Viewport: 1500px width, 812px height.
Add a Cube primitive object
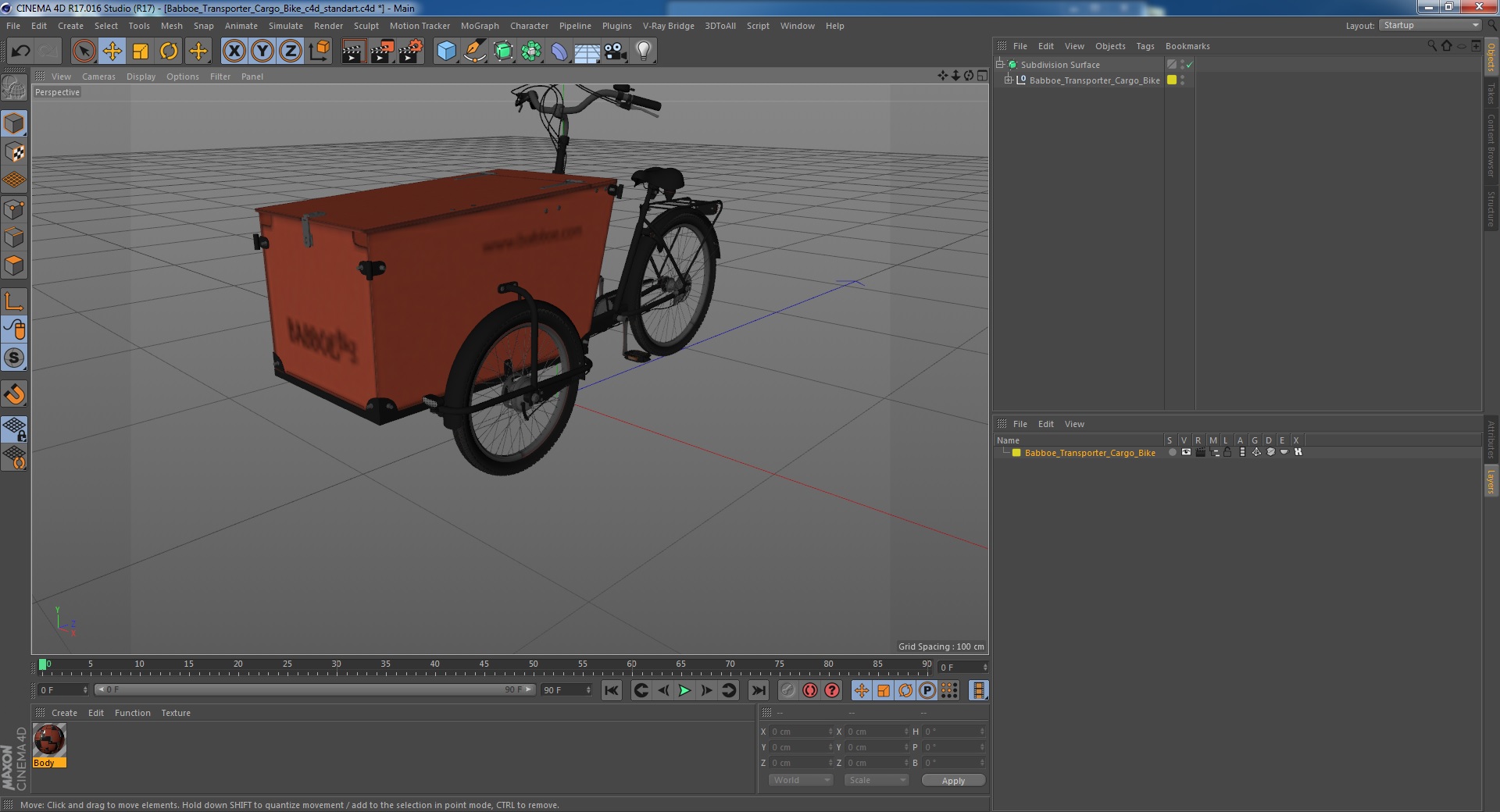coord(446,52)
